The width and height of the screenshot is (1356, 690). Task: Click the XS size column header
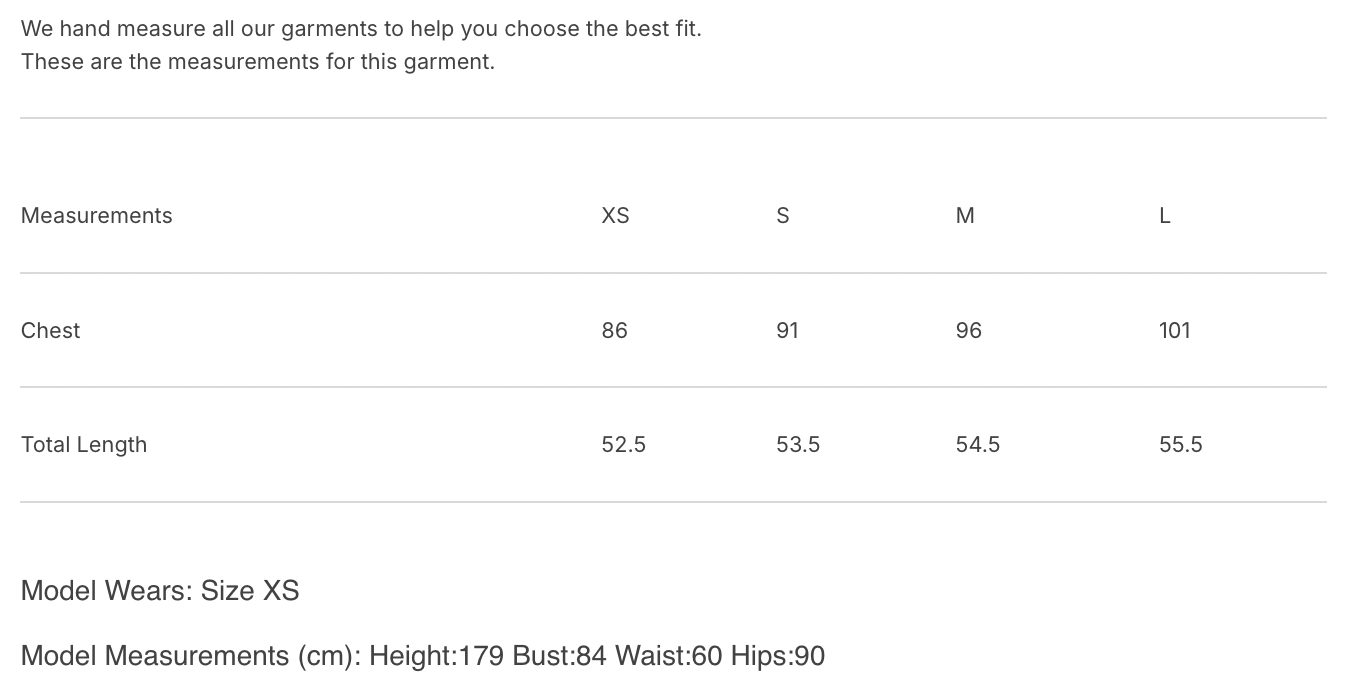(x=615, y=216)
